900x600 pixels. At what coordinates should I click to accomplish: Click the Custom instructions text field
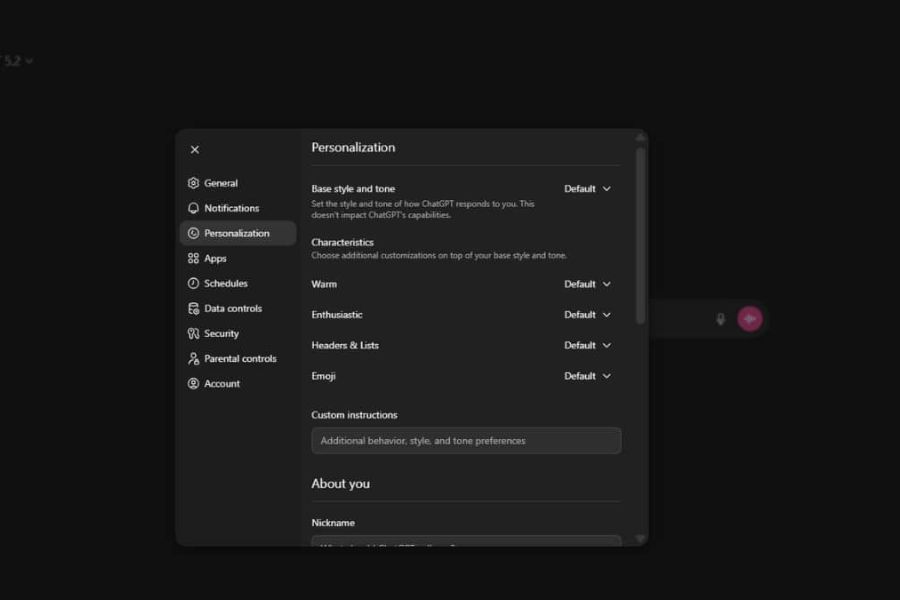466,440
